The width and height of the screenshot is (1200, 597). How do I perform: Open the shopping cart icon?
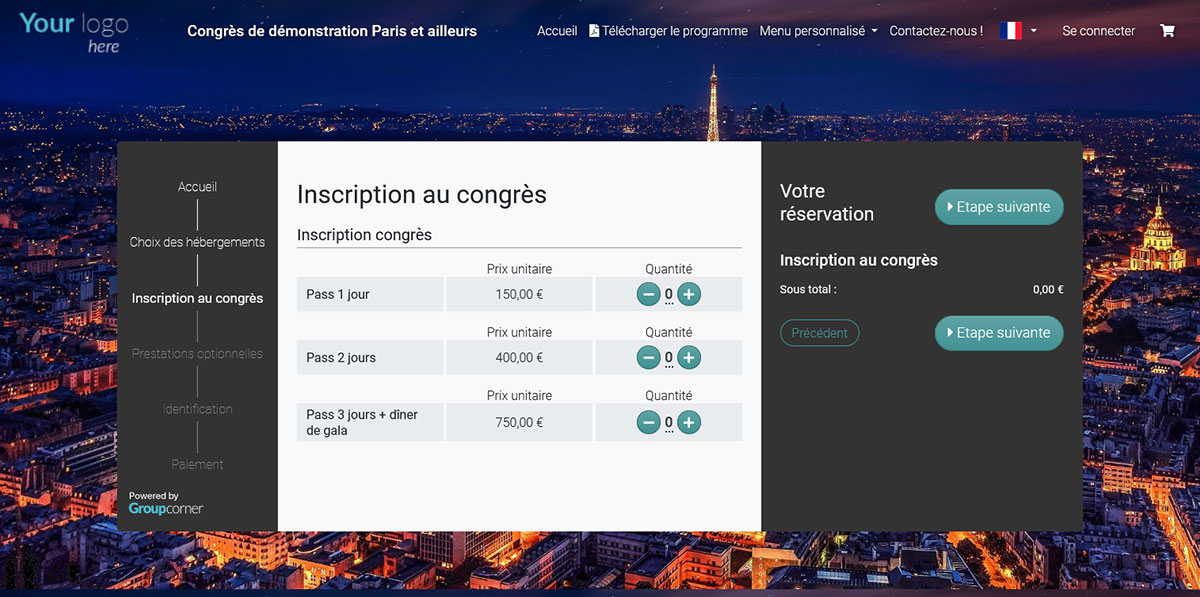(x=1167, y=31)
